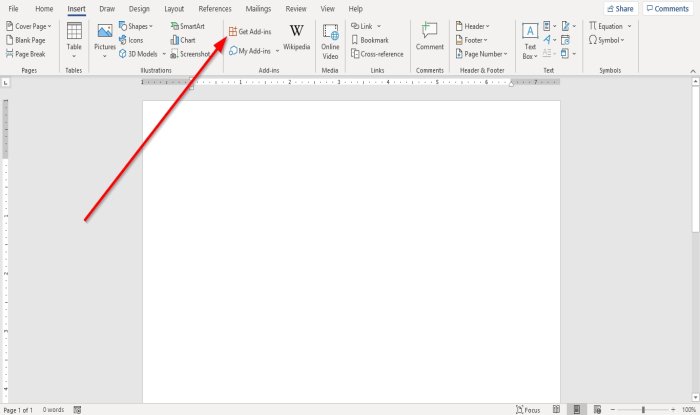Open the Pictures dropdown arrow

[x=105, y=56]
